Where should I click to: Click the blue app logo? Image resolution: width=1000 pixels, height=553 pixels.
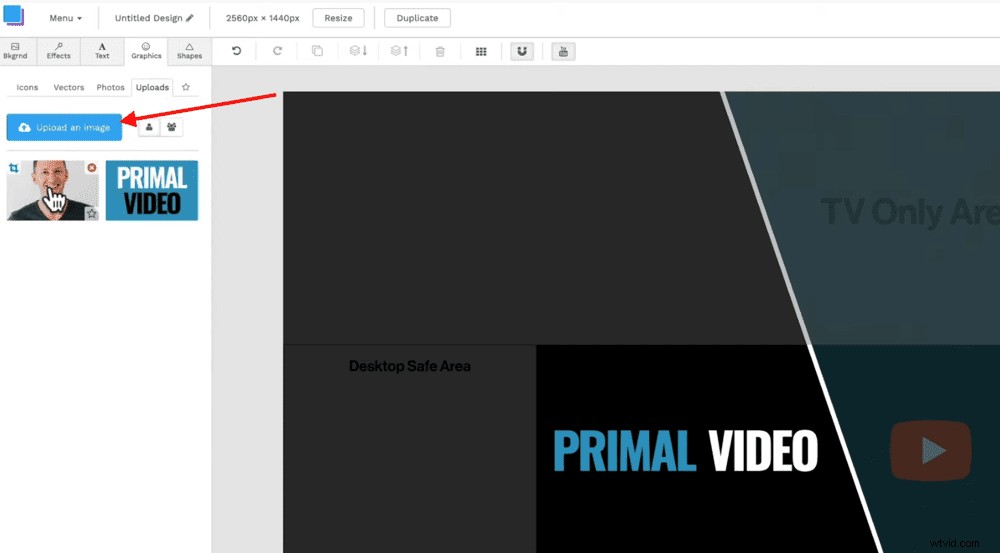pos(13,16)
